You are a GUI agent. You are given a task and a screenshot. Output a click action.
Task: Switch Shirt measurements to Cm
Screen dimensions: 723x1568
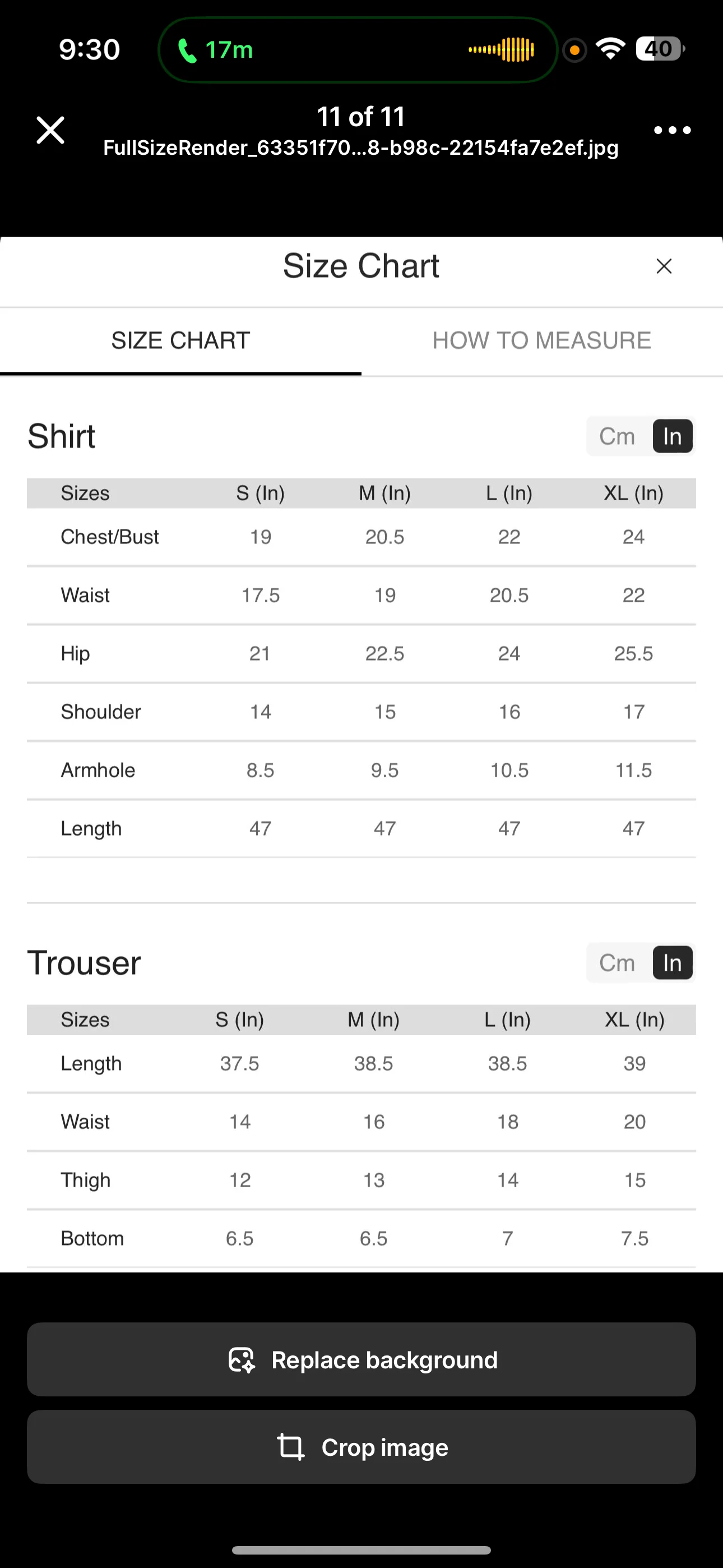click(617, 436)
